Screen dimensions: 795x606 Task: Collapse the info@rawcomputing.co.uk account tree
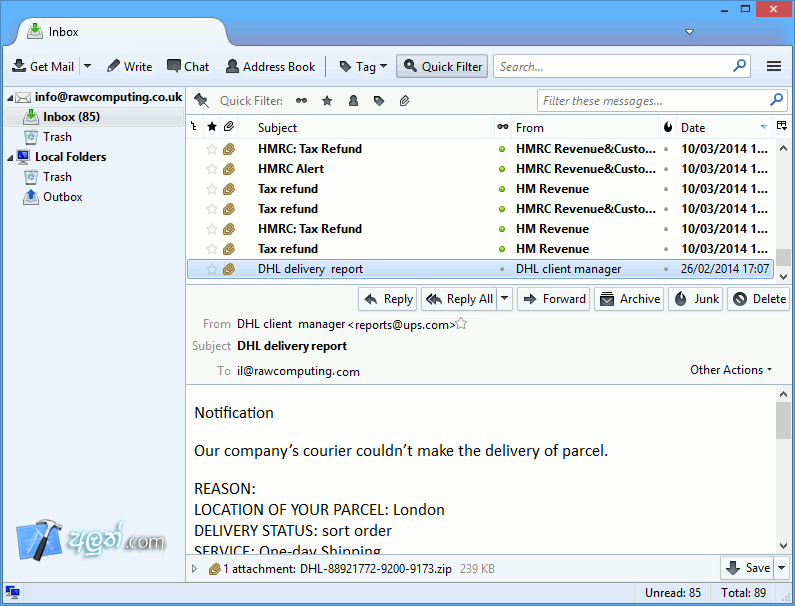point(10,97)
